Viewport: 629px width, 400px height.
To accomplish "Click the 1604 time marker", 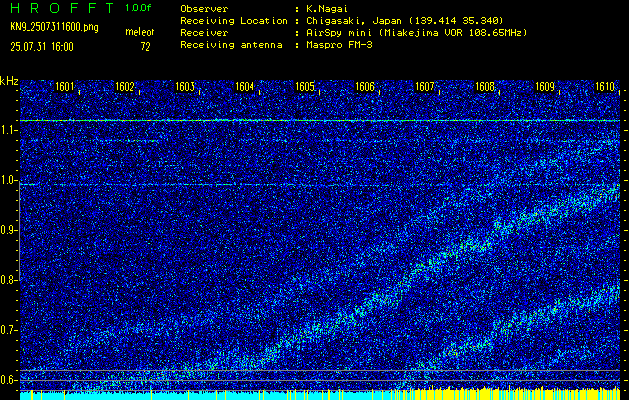I will click(x=244, y=86).
